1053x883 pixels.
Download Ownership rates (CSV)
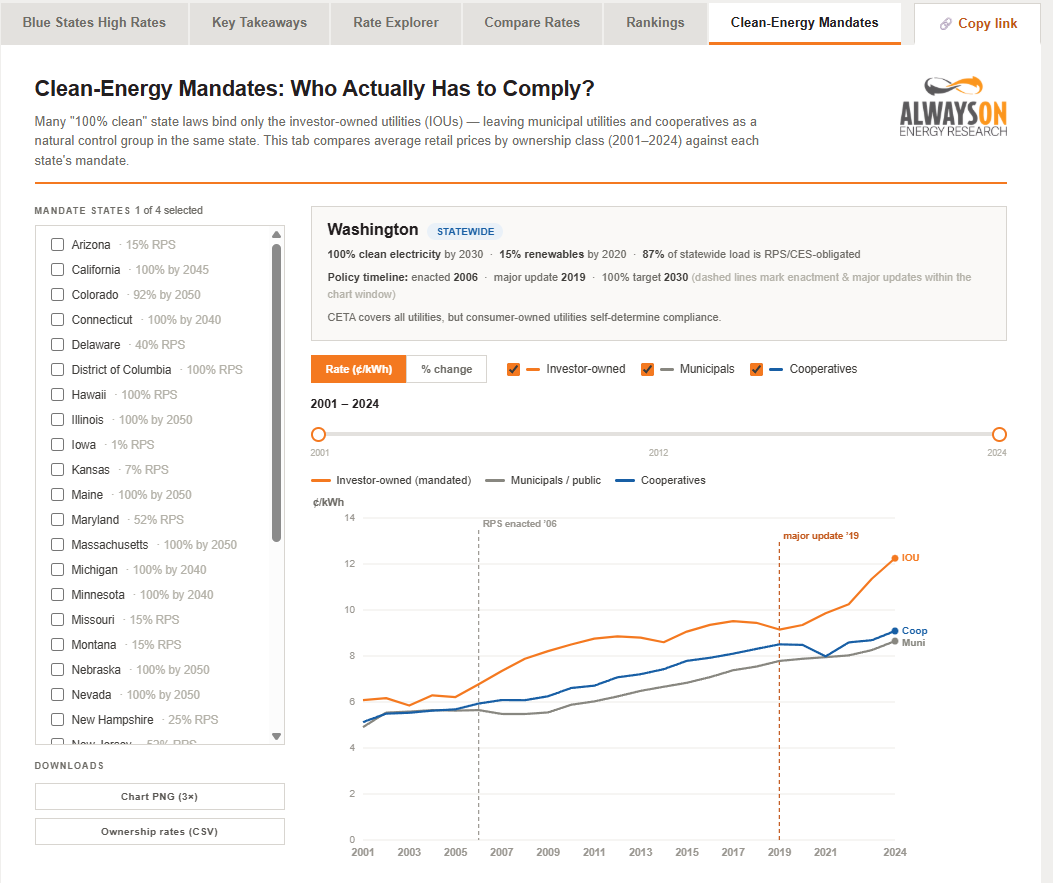point(160,831)
